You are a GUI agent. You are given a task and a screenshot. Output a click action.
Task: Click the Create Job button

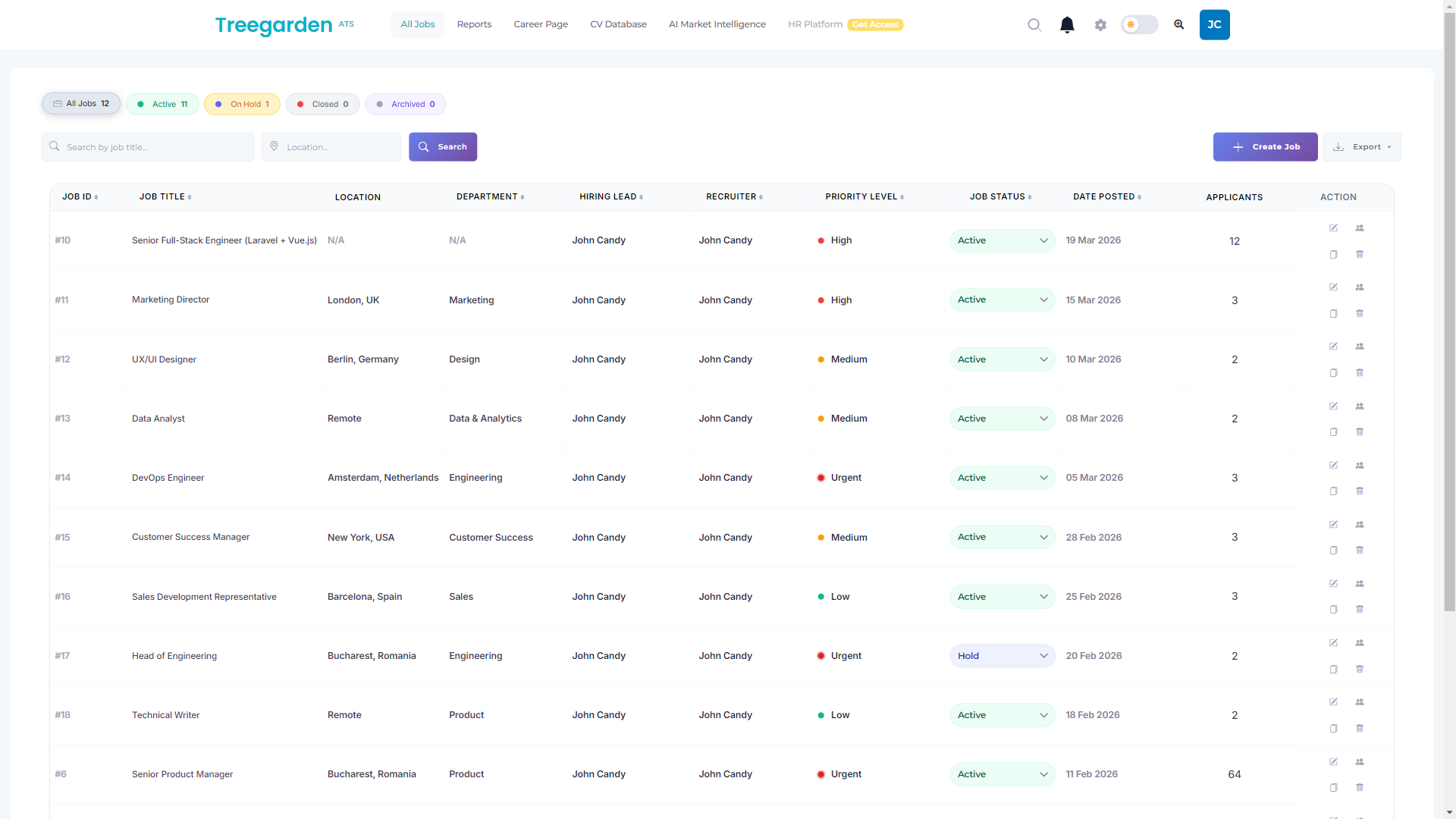pyautogui.click(x=1265, y=147)
